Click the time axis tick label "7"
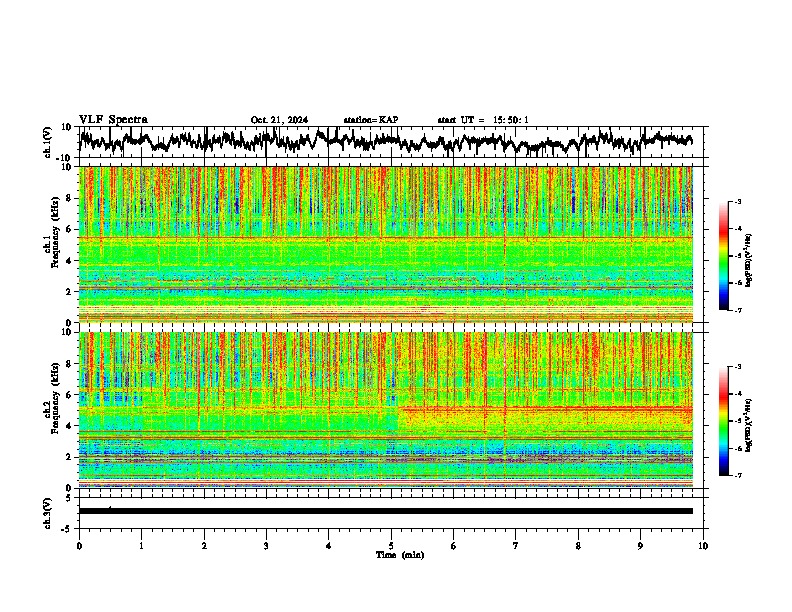This screenshot has width=792, height=612. tap(516, 546)
